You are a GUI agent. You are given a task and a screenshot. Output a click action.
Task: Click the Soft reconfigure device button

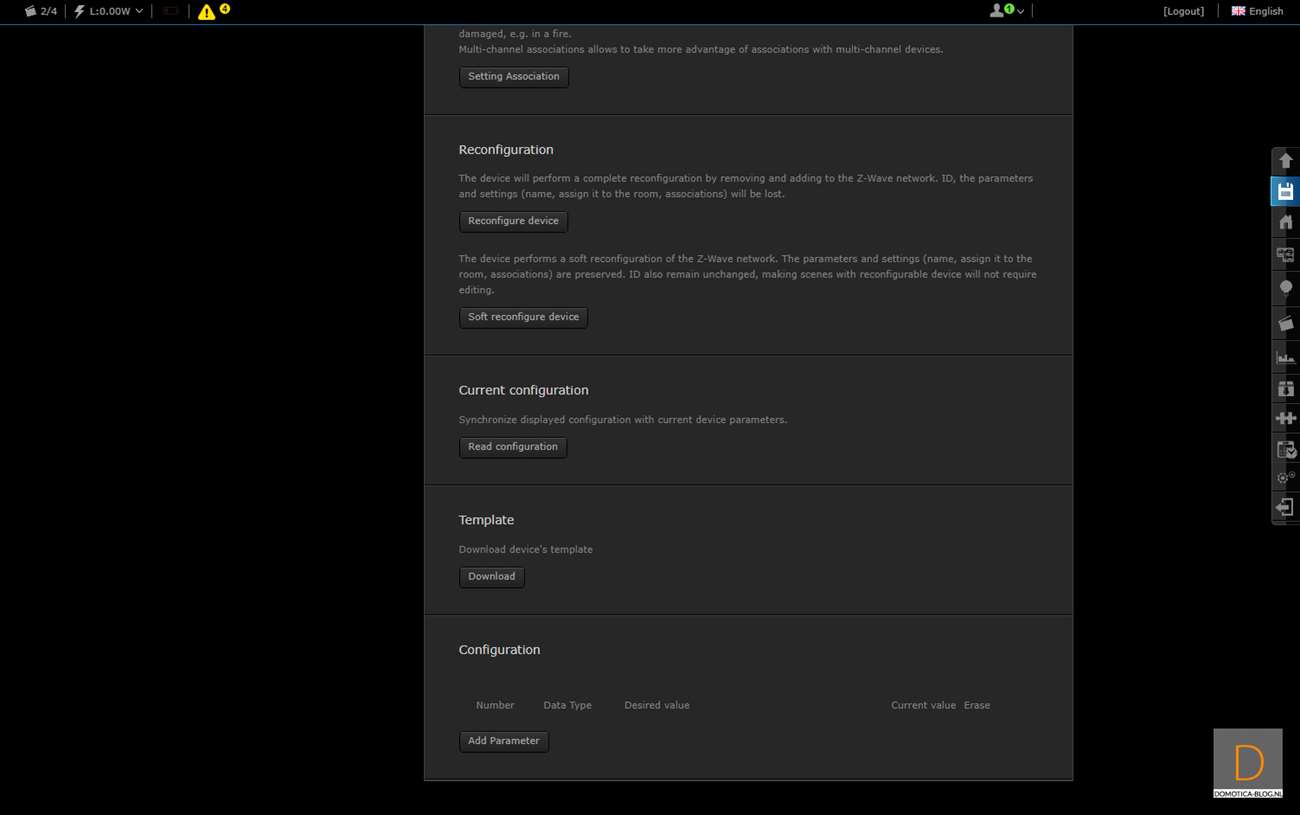point(523,317)
